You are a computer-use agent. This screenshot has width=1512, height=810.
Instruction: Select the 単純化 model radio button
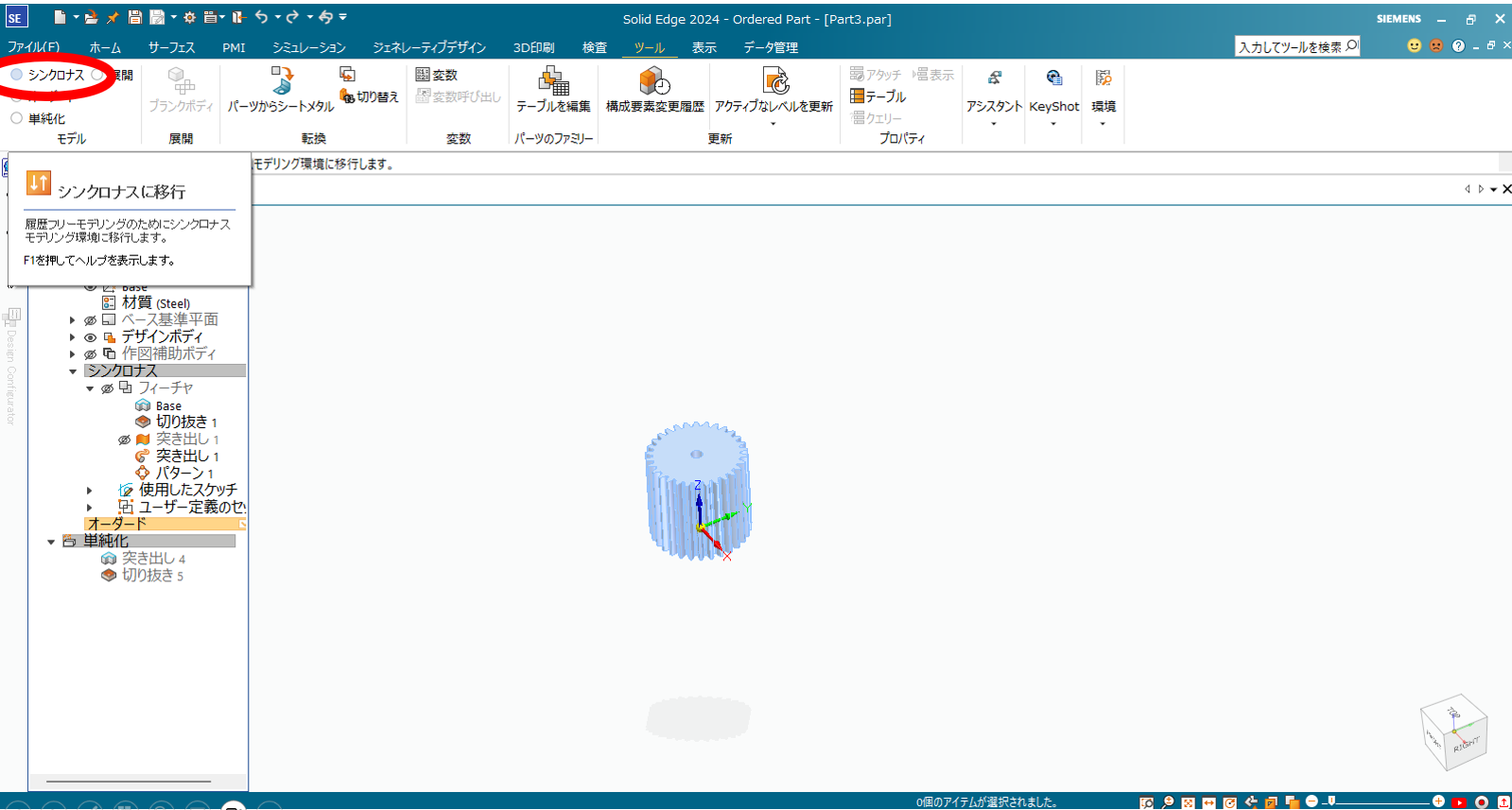[x=17, y=118]
